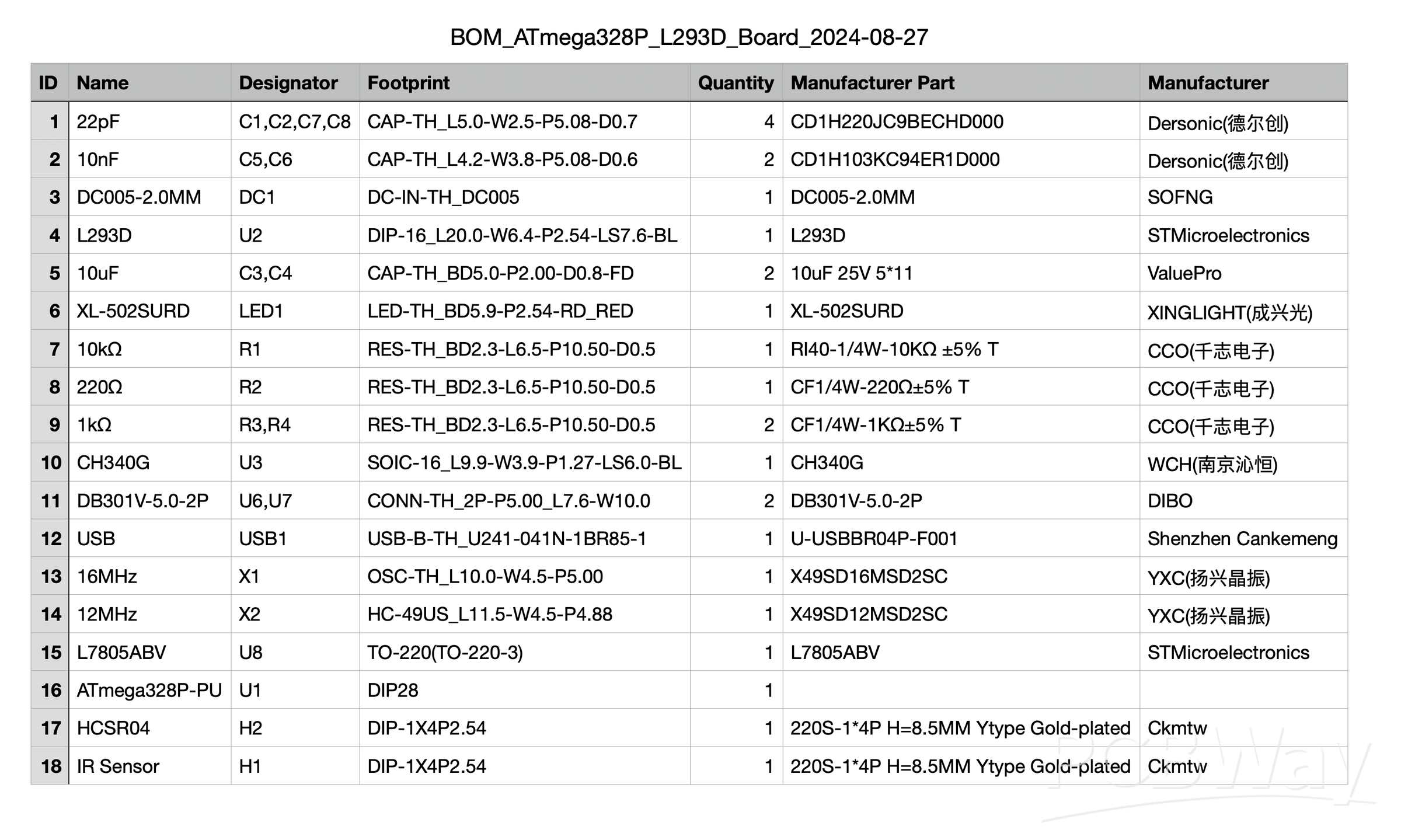The image size is (1401, 840).
Task: Click the LED1 designator cell
Action: tap(261, 311)
